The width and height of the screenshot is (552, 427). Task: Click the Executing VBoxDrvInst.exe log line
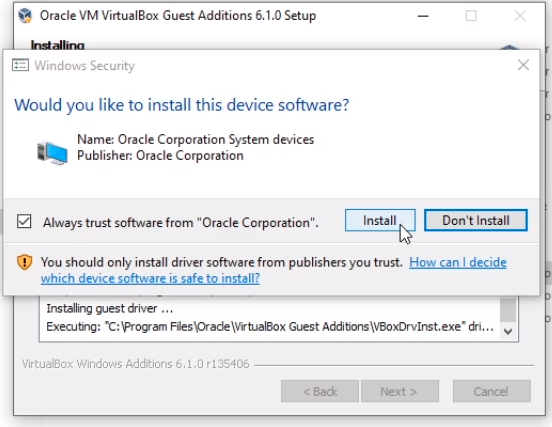pyautogui.click(x=270, y=327)
